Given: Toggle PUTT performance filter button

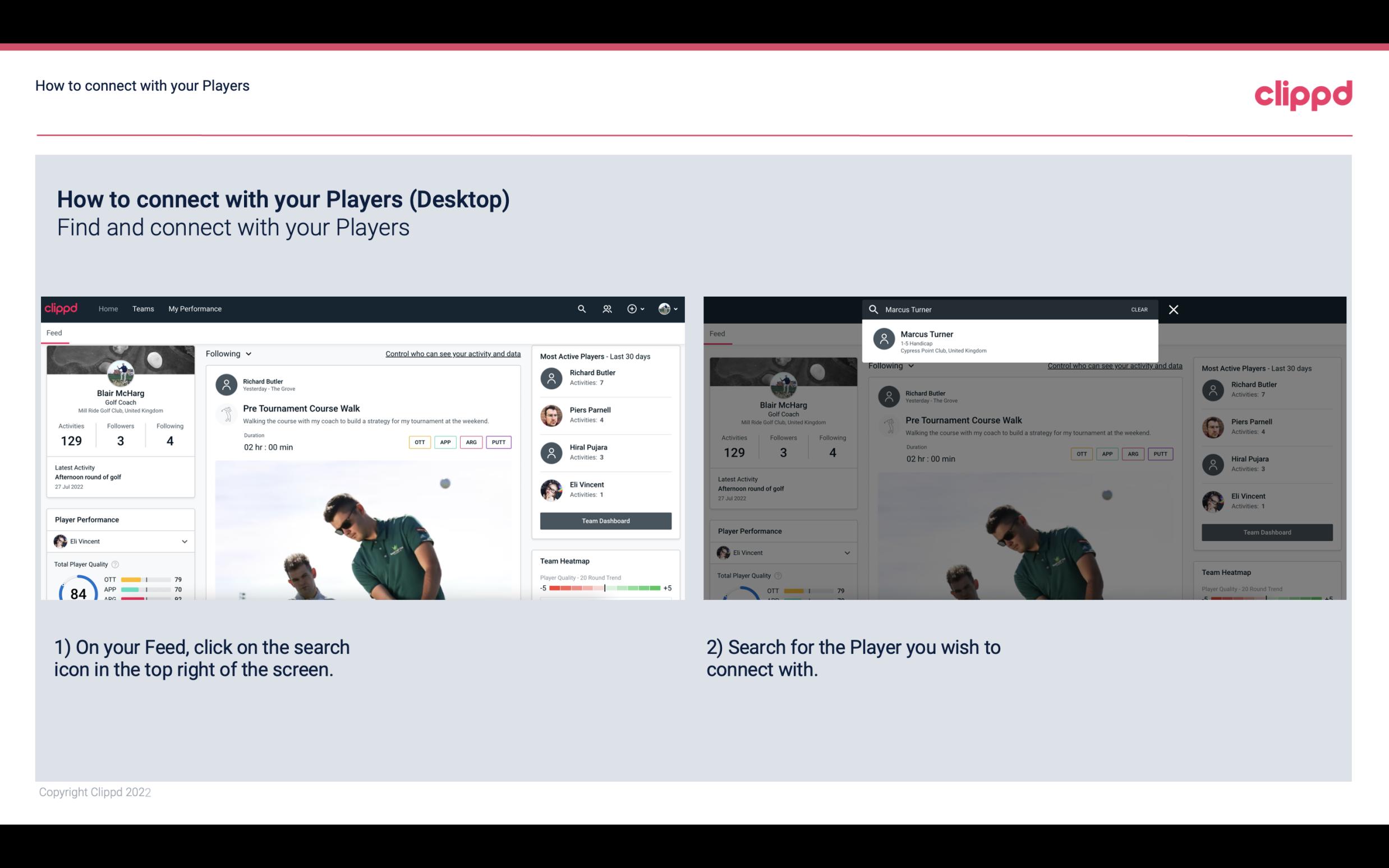Looking at the screenshot, I should pos(498,441).
